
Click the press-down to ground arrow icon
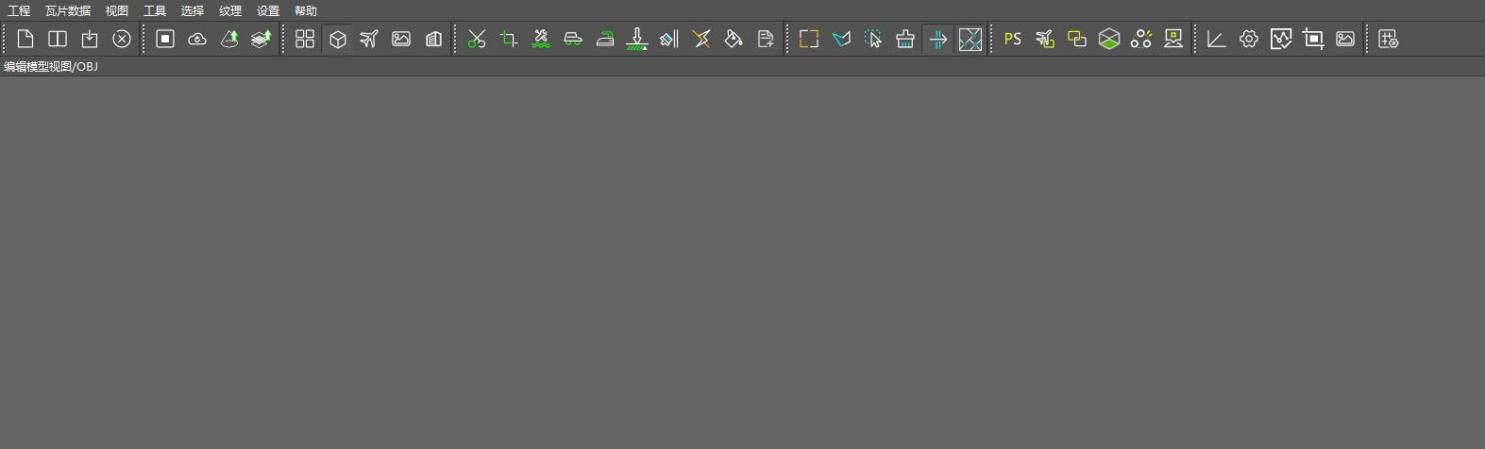(637, 39)
